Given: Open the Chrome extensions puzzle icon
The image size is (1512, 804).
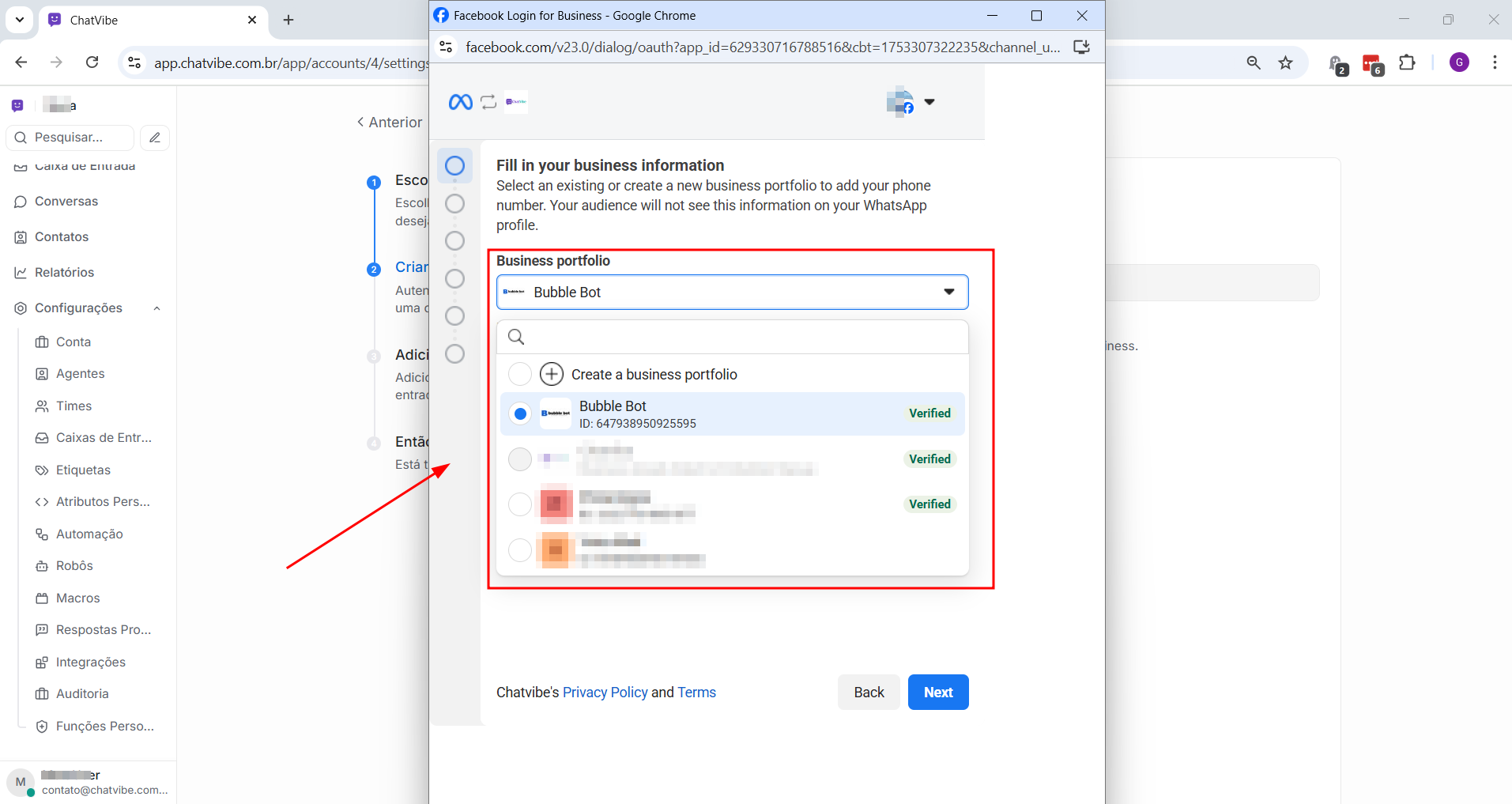Looking at the screenshot, I should click(1408, 62).
